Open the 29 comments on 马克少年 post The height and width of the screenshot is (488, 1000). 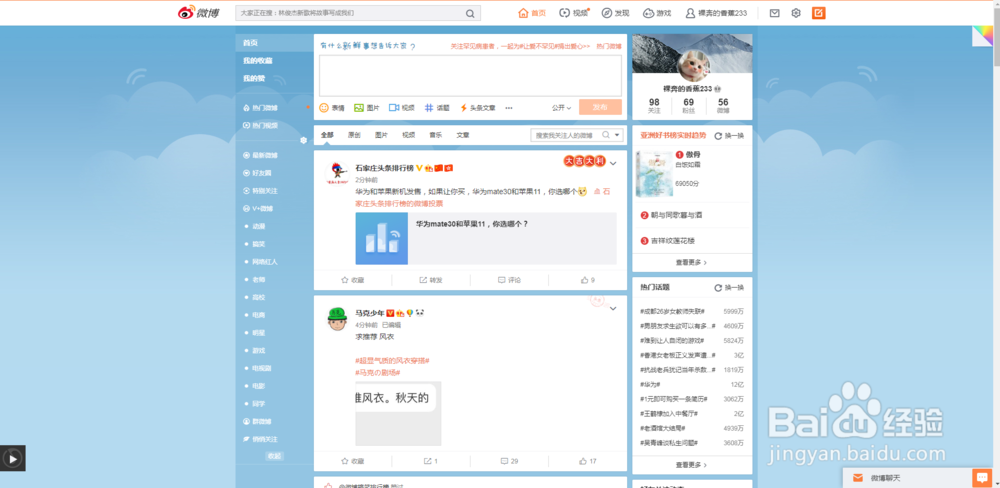[x=510, y=461]
